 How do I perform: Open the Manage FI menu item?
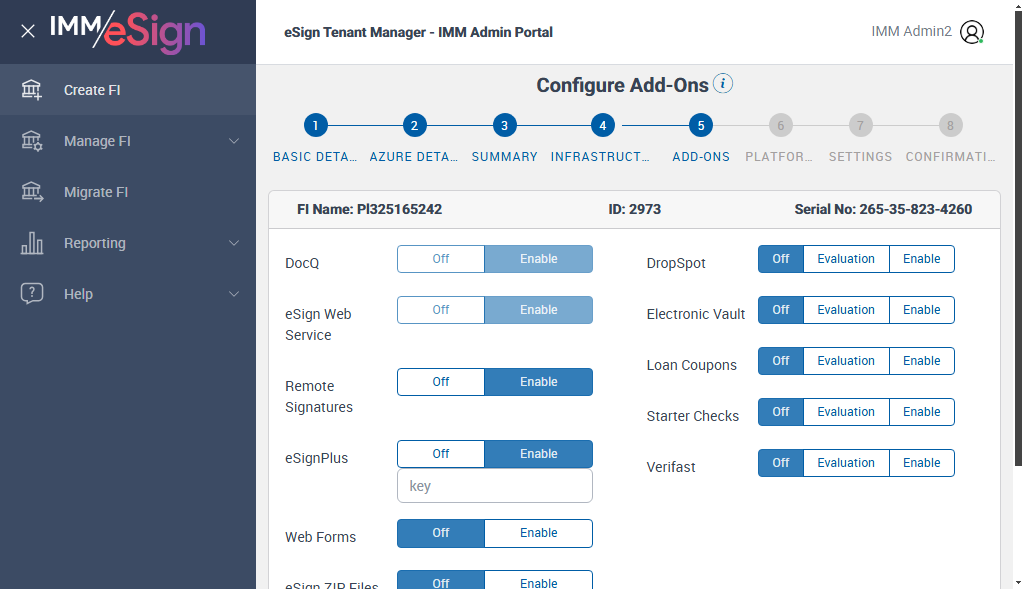[128, 140]
